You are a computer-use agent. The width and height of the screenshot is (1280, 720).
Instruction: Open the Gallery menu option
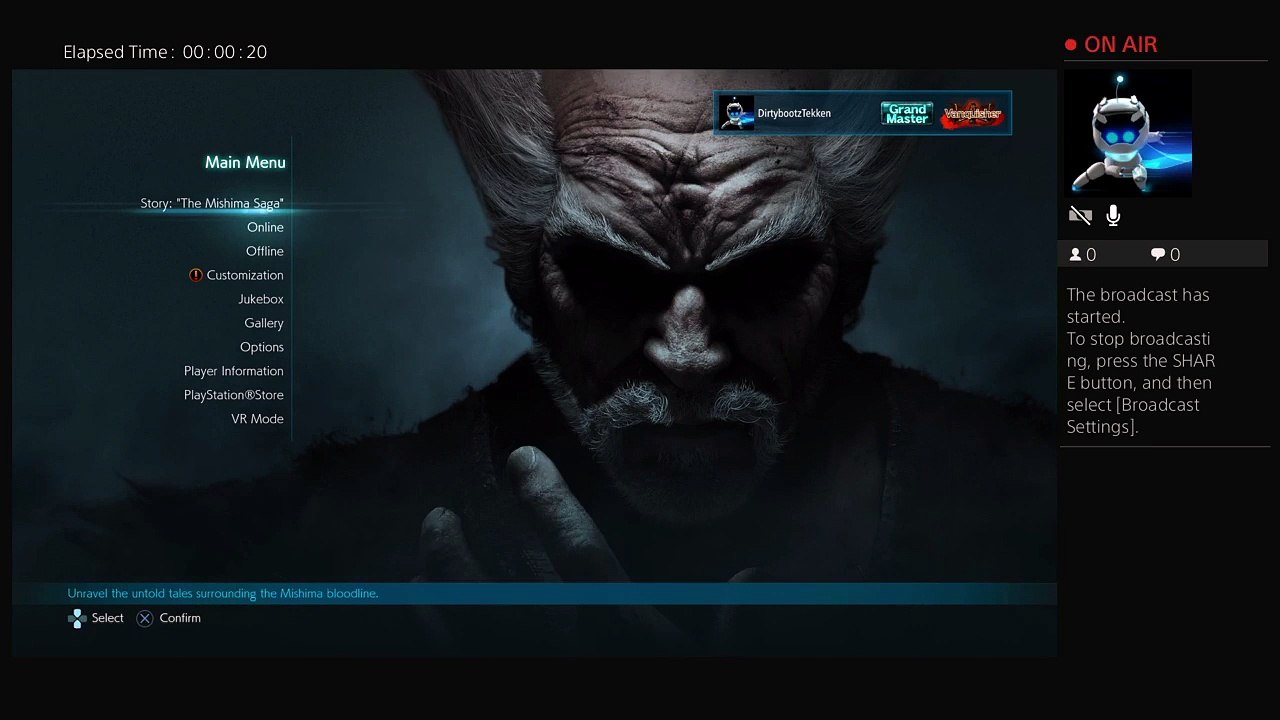264,323
